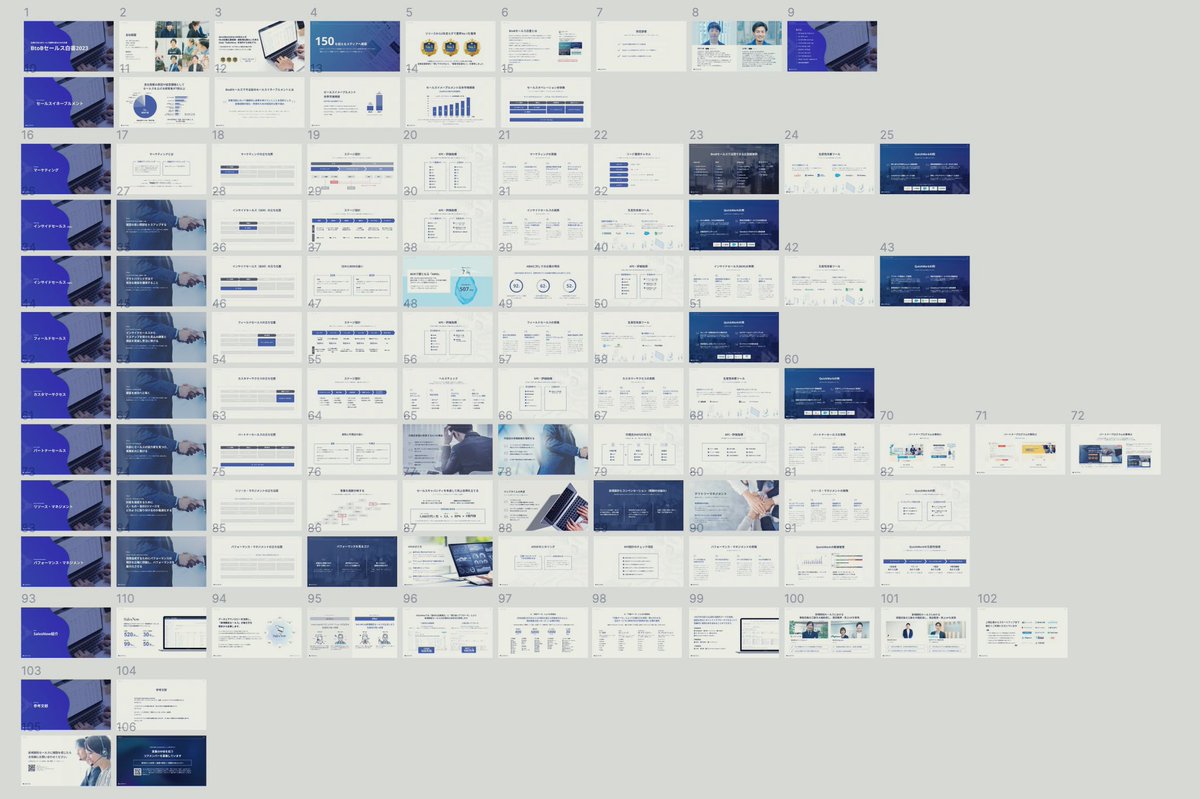
Task: Open slide 83 section パフォーマンス・マネジメント
Action: 67,561
